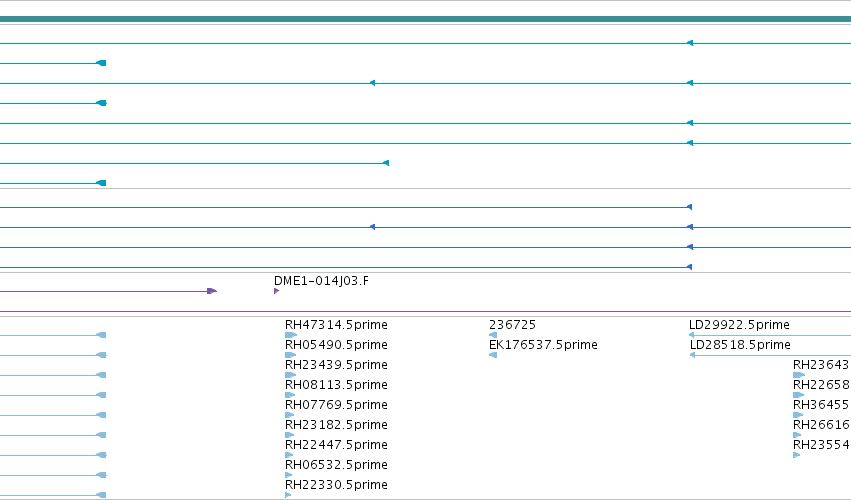Select the RH36455 label at right edge

(821, 405)
